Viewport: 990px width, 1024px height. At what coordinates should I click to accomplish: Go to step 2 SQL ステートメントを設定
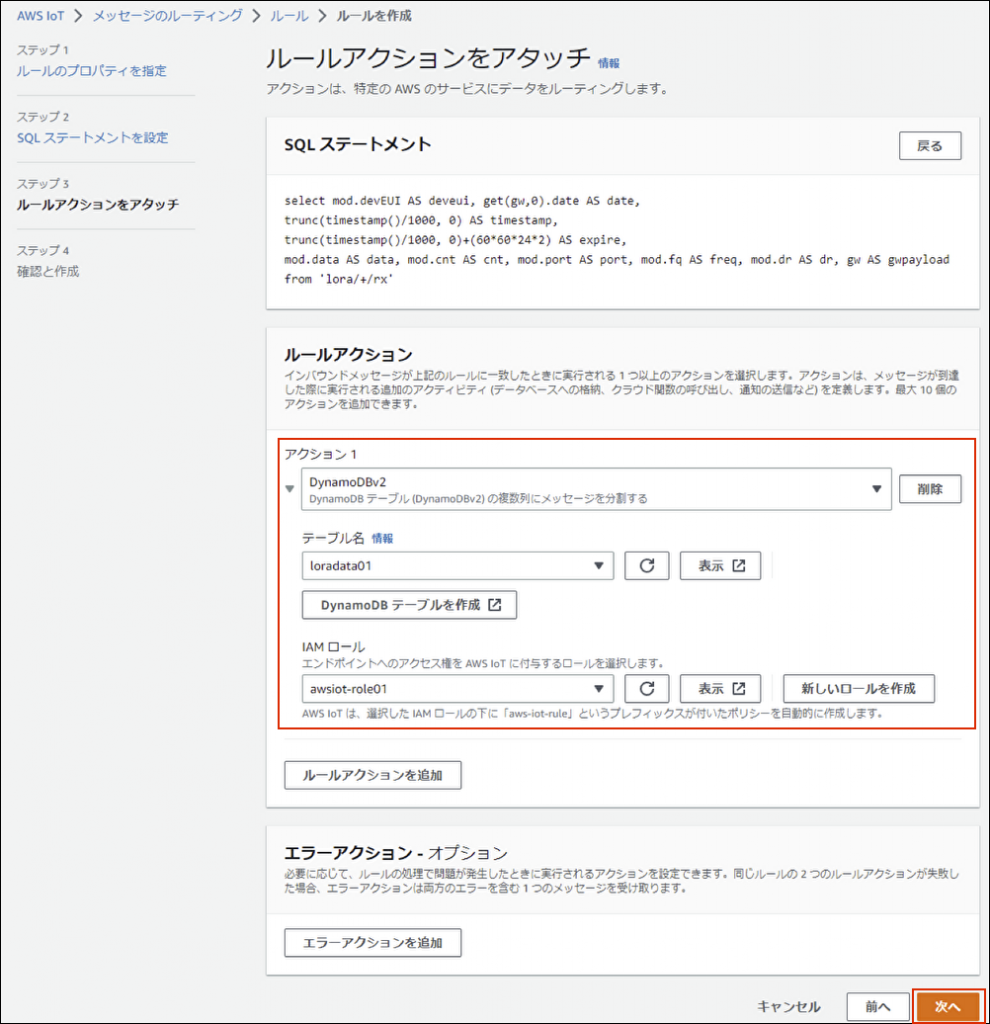(x=93, y=138)
